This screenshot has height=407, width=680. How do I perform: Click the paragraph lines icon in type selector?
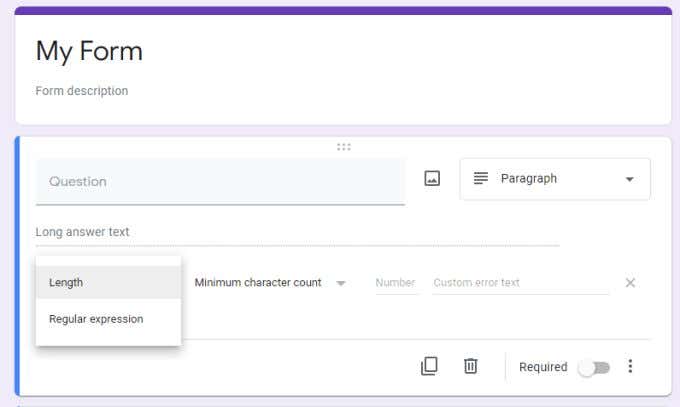coord(481,178)
